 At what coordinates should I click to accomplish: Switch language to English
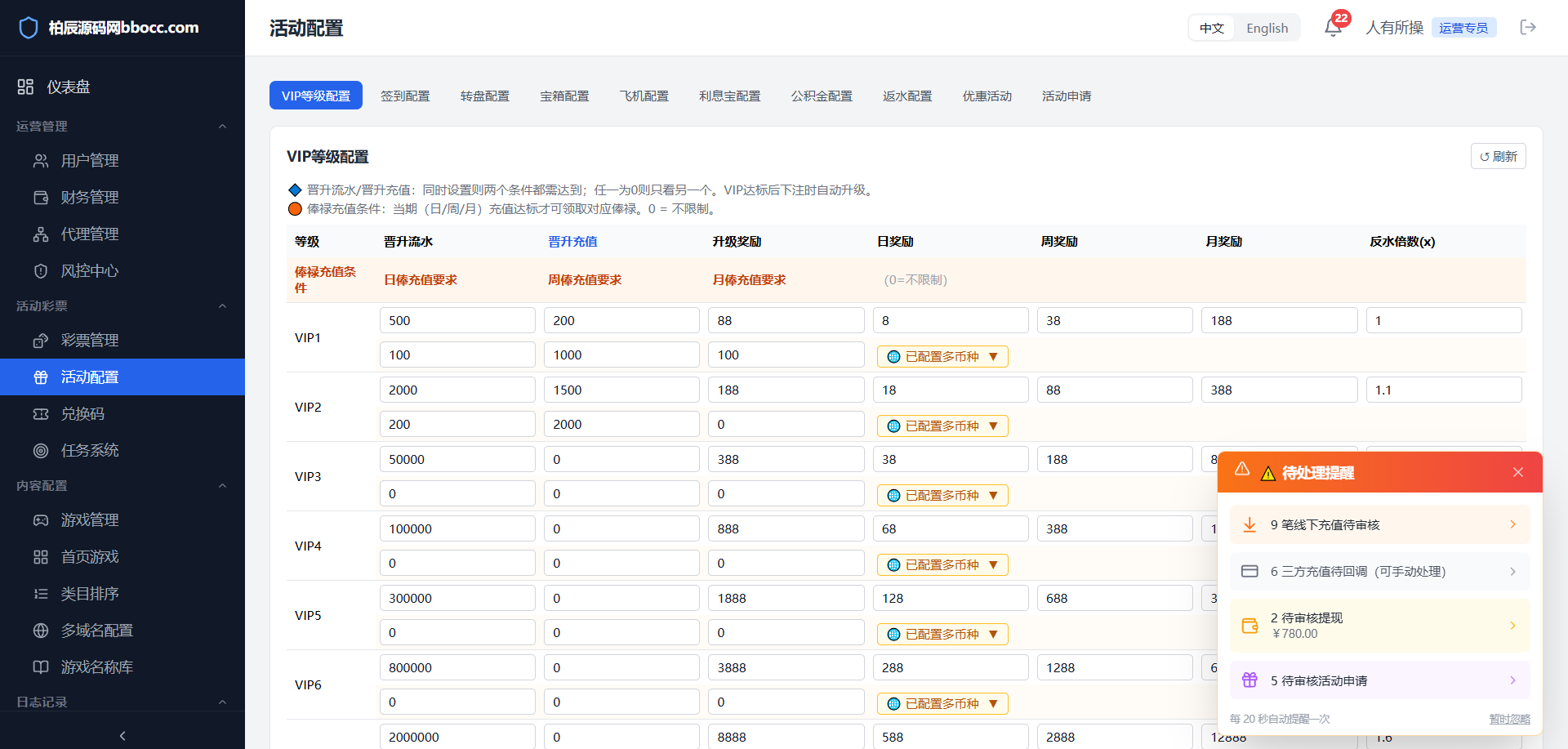(1267, 28)
